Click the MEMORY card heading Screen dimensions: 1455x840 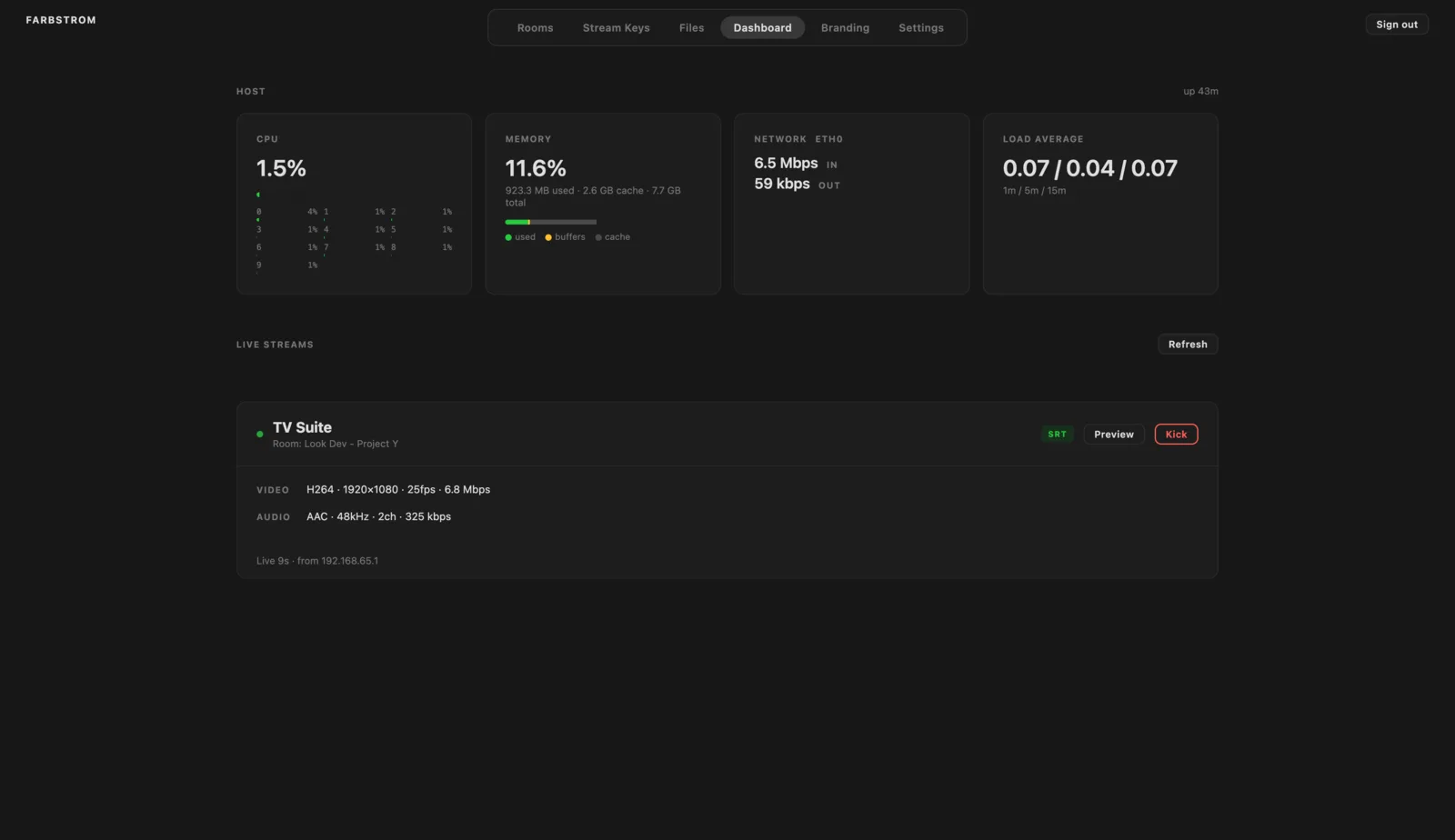(527, 139)
